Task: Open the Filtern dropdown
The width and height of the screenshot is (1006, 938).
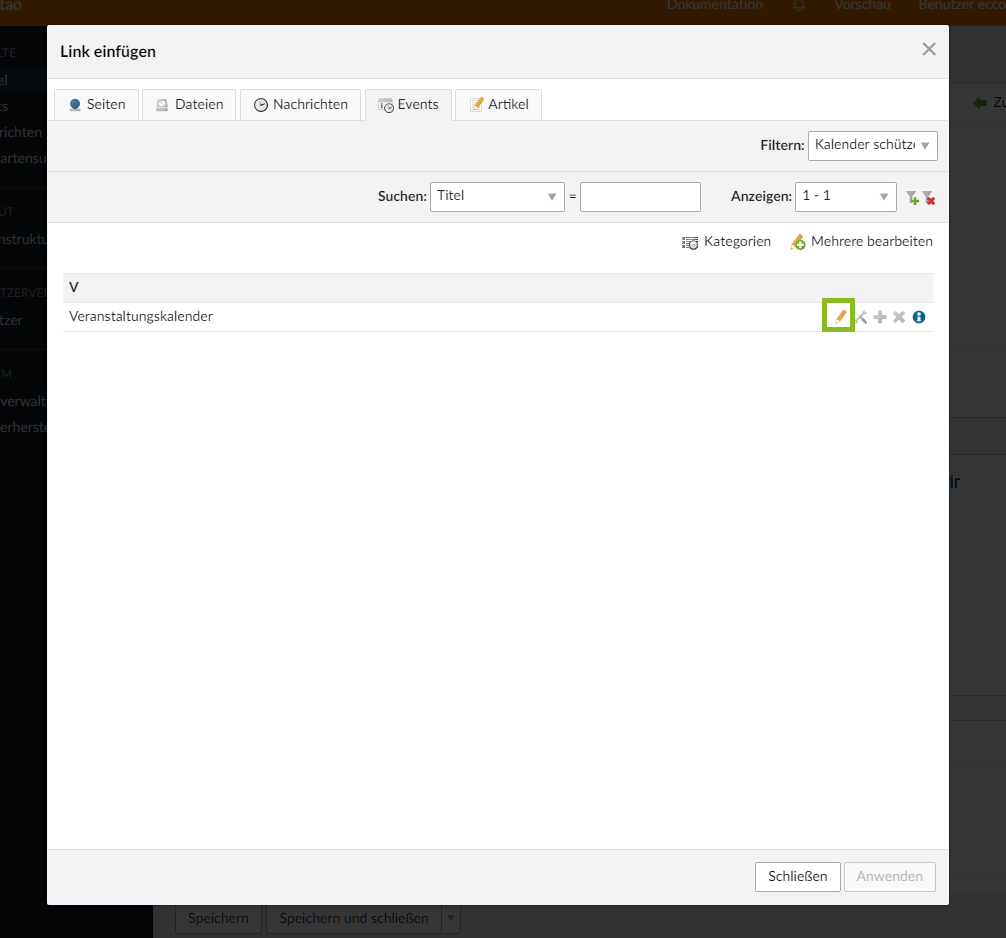Action: point(872,146)
